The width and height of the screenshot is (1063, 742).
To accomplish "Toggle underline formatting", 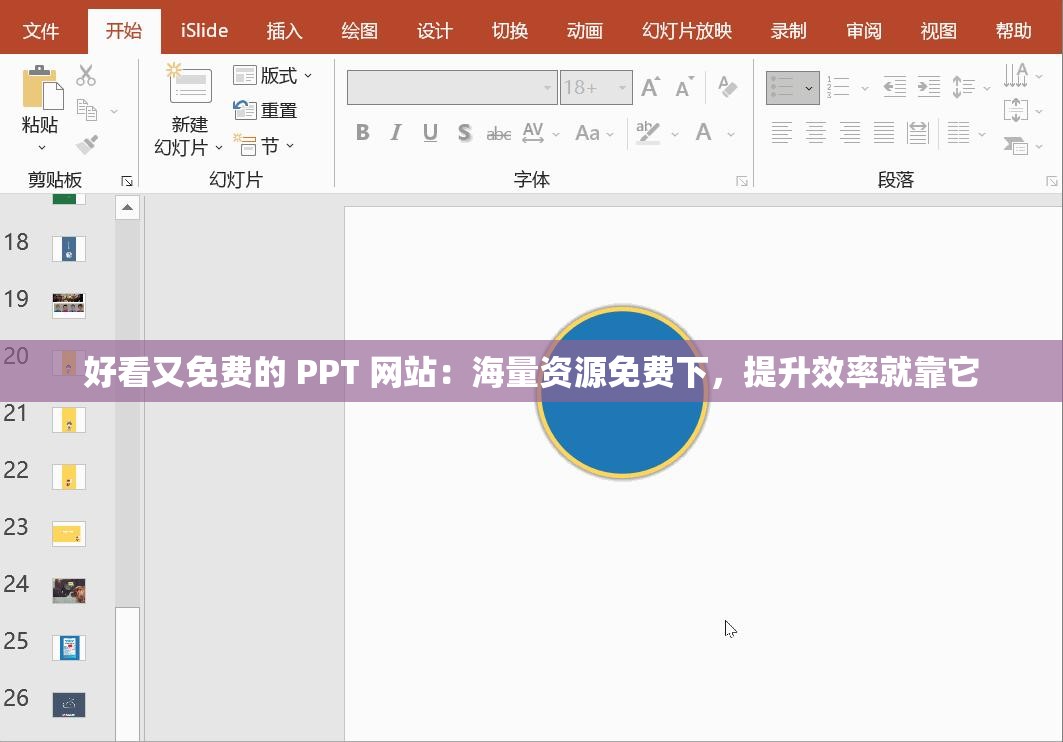I will (430, 132).
